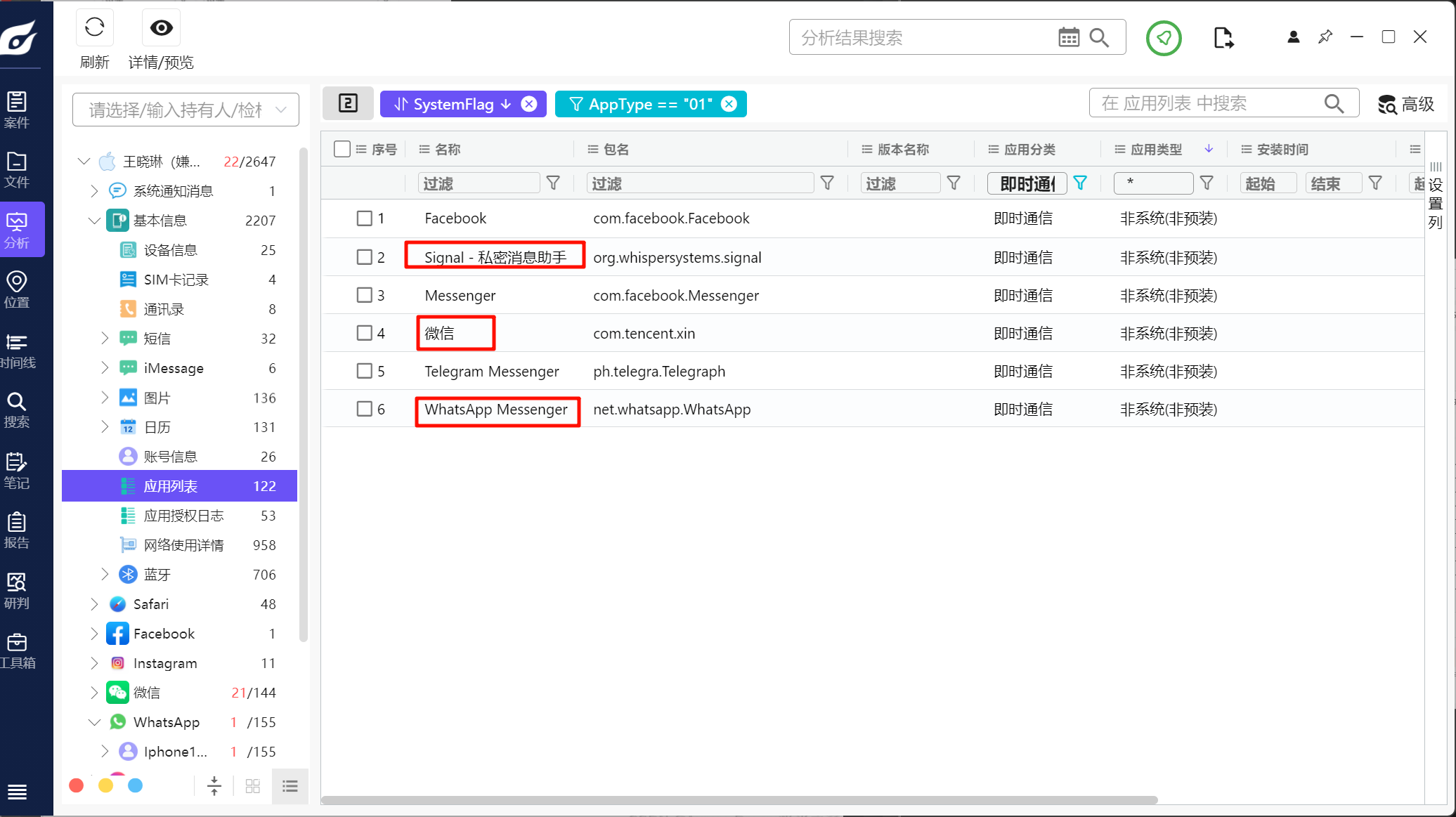
Task: Click the SystemFlag sort tag
Action: click(453, 104)
